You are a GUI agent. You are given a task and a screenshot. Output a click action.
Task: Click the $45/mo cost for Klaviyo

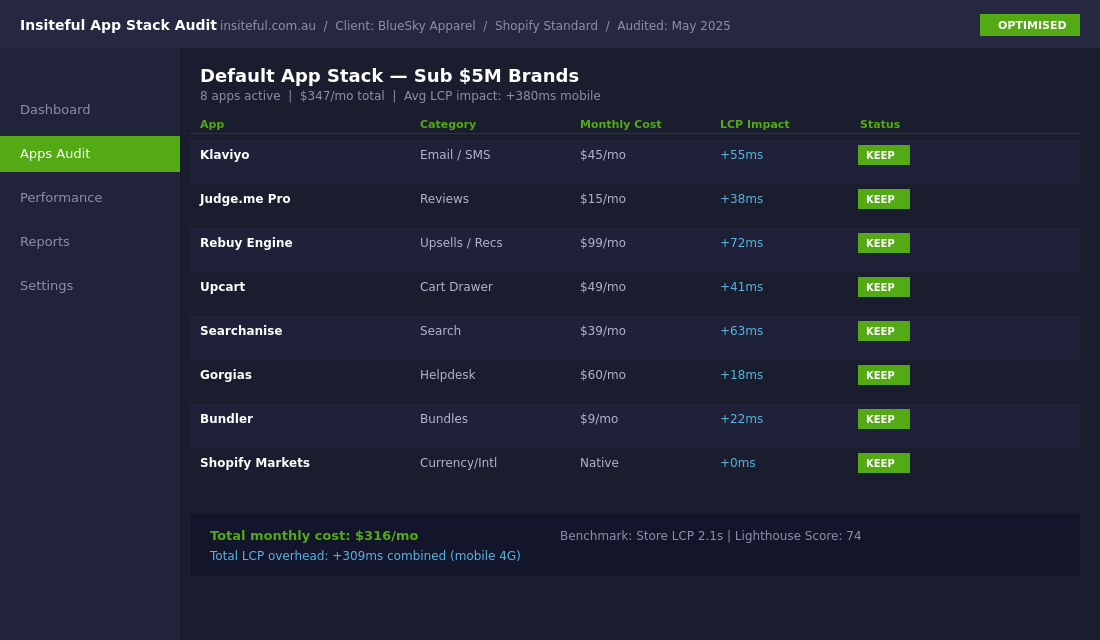point(603,155)
